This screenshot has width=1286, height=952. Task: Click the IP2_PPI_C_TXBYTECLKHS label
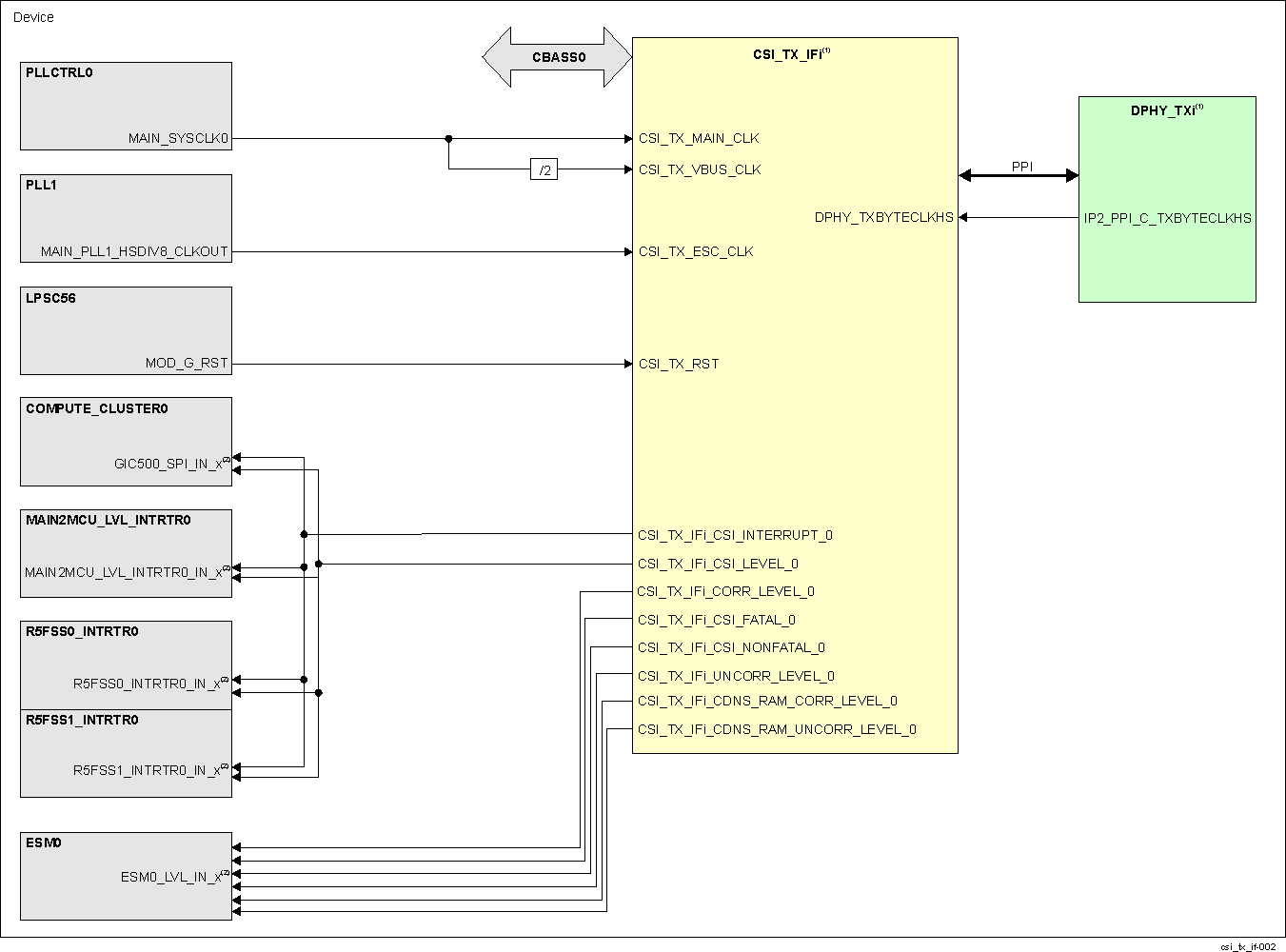[1168, 218]
